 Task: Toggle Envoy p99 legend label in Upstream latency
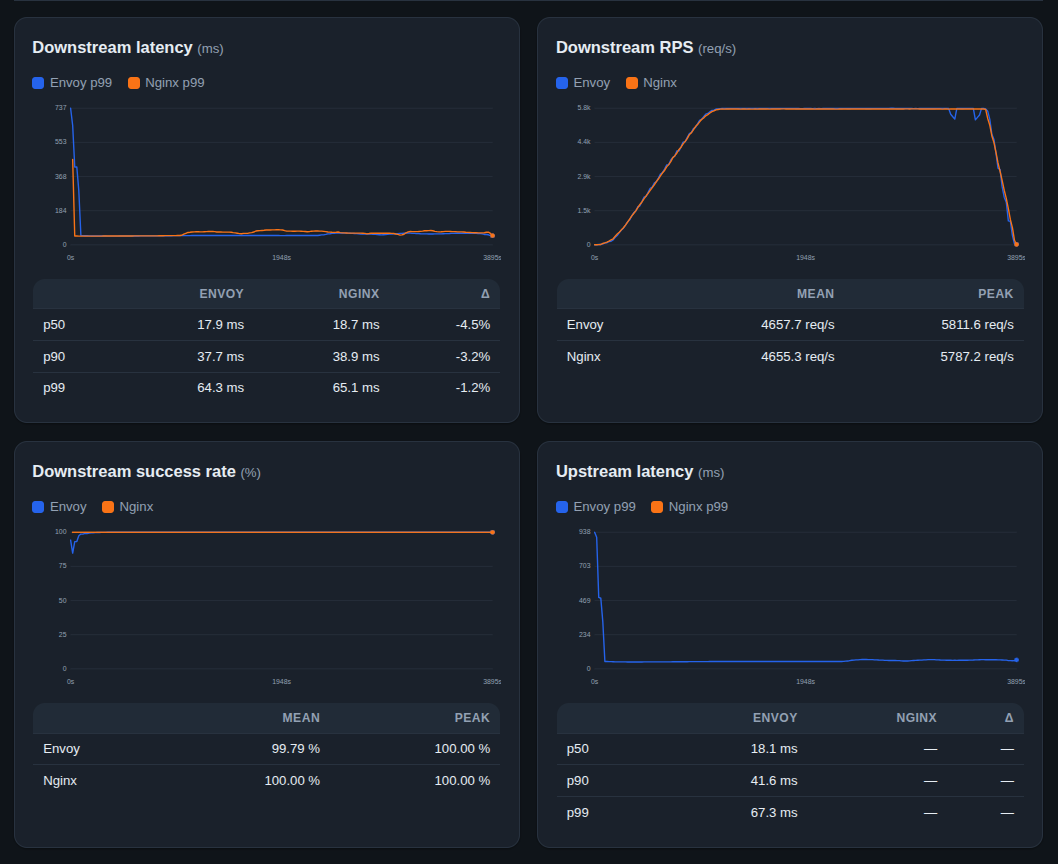click(x=605, y=507)
